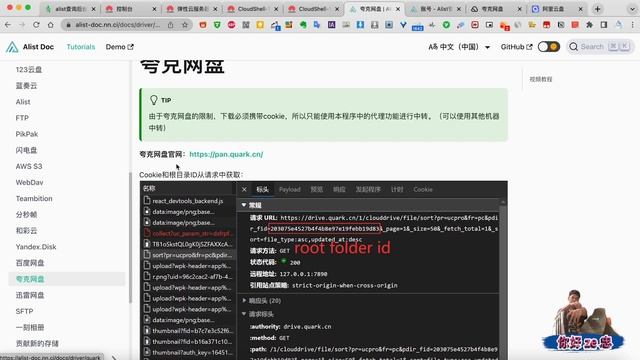
Task: Click the browser back arrow
Action: pyautogui.click(x=8, y=25)
